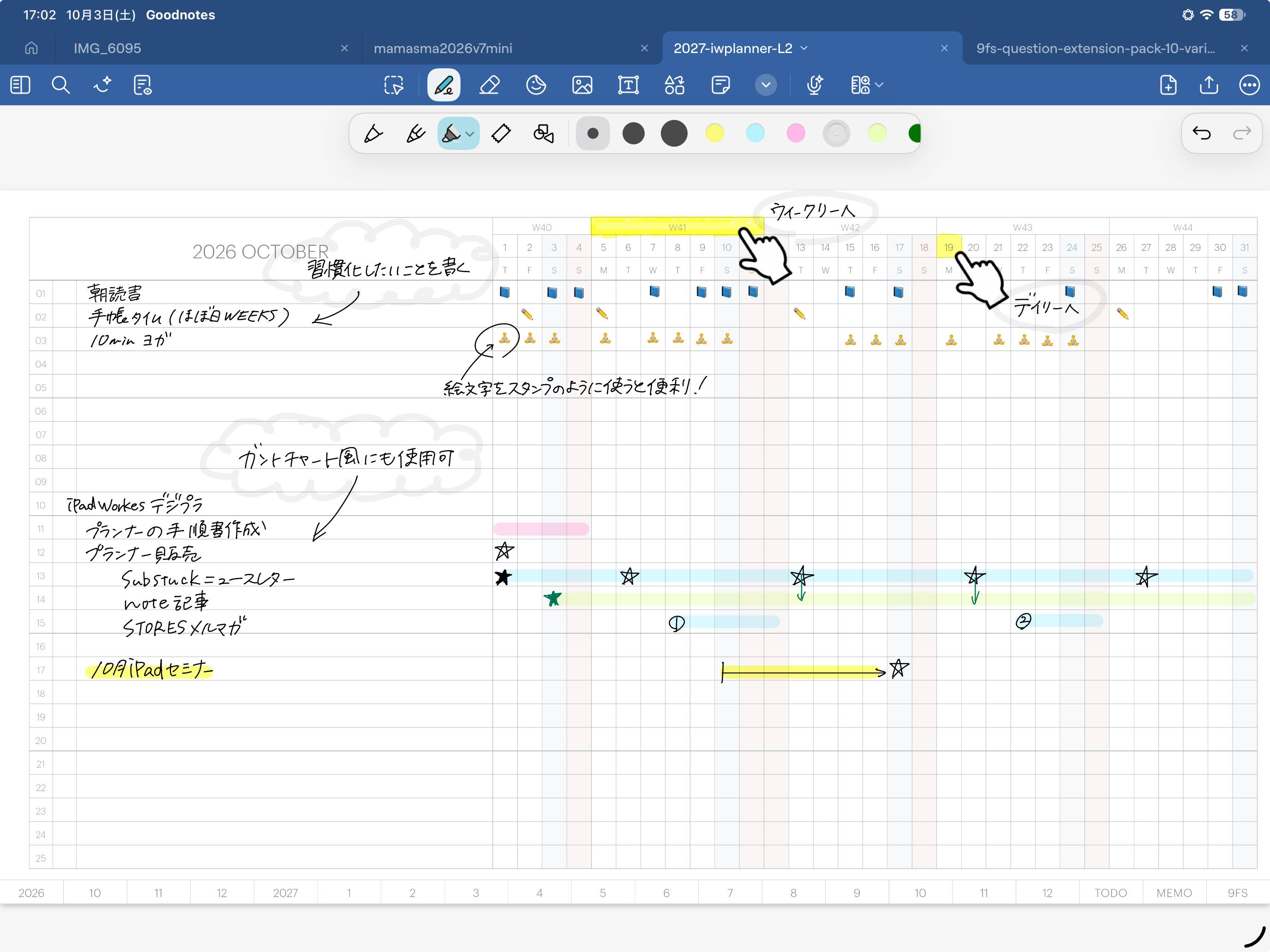Select the largest stroke thickness
The height and width of the screenshot is (952, 1270).
674,134
